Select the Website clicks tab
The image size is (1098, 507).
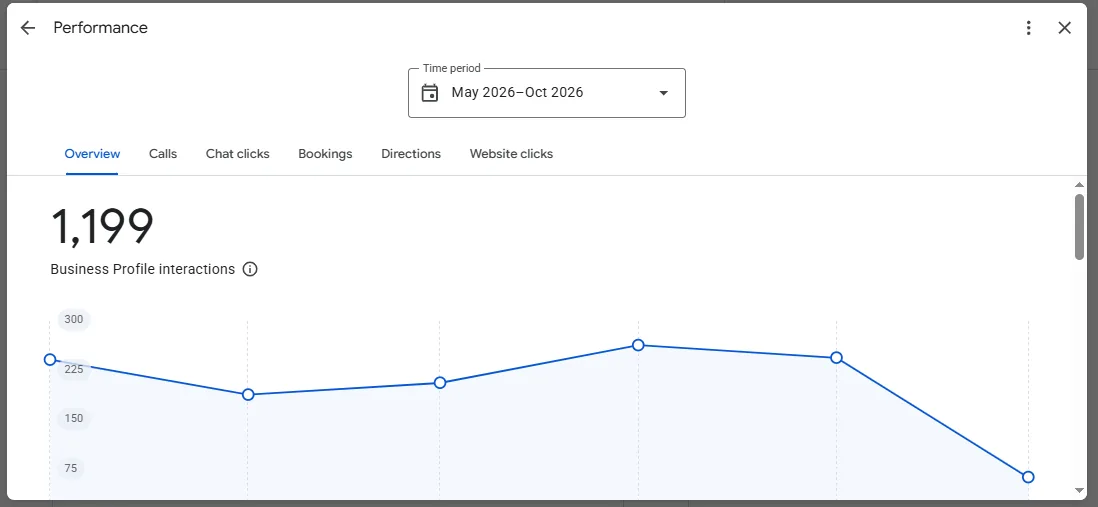(x=511, y=154)
